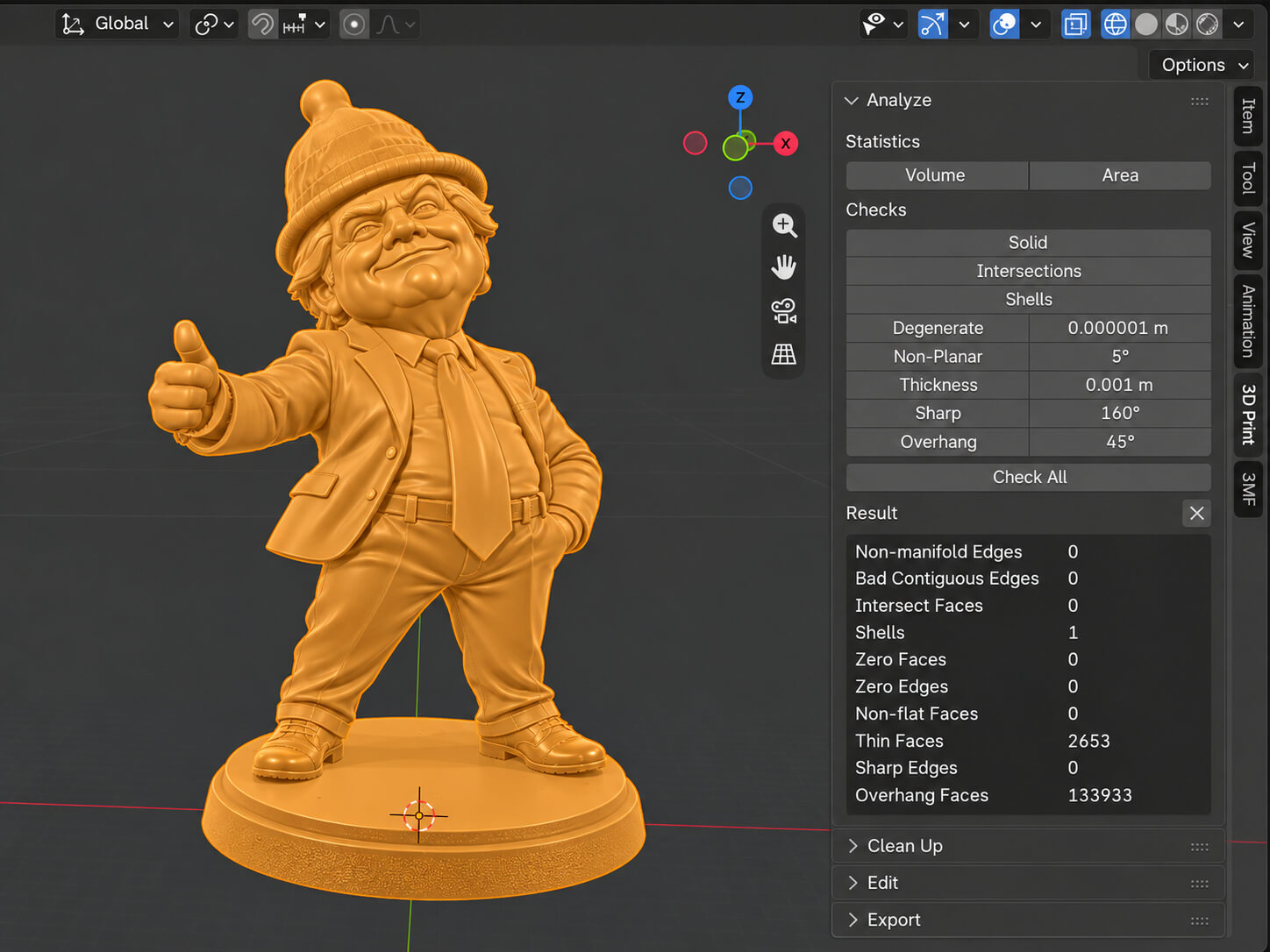Viewport: 1270px width, 952px height.
Task: Open the Options dropdown
Action: [1202, 65]
